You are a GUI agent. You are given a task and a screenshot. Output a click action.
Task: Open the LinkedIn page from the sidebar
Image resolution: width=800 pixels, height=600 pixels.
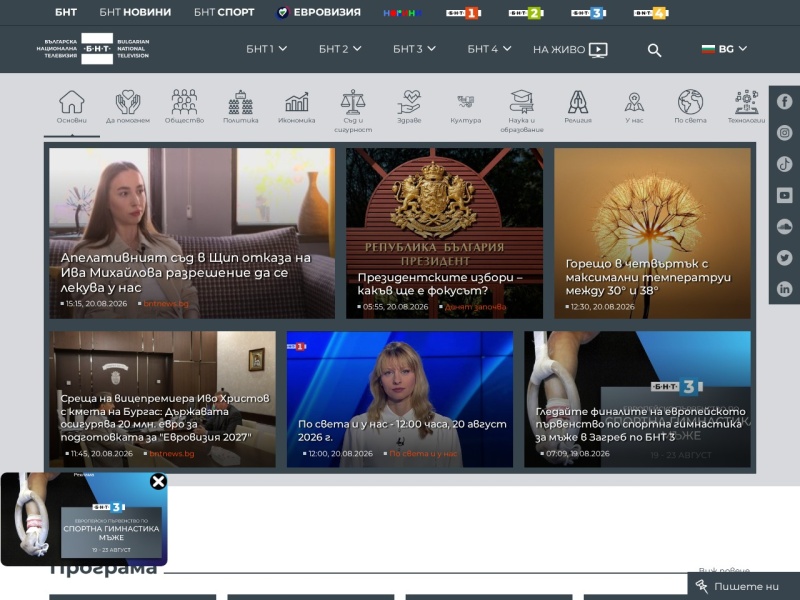tap(784, 289)
